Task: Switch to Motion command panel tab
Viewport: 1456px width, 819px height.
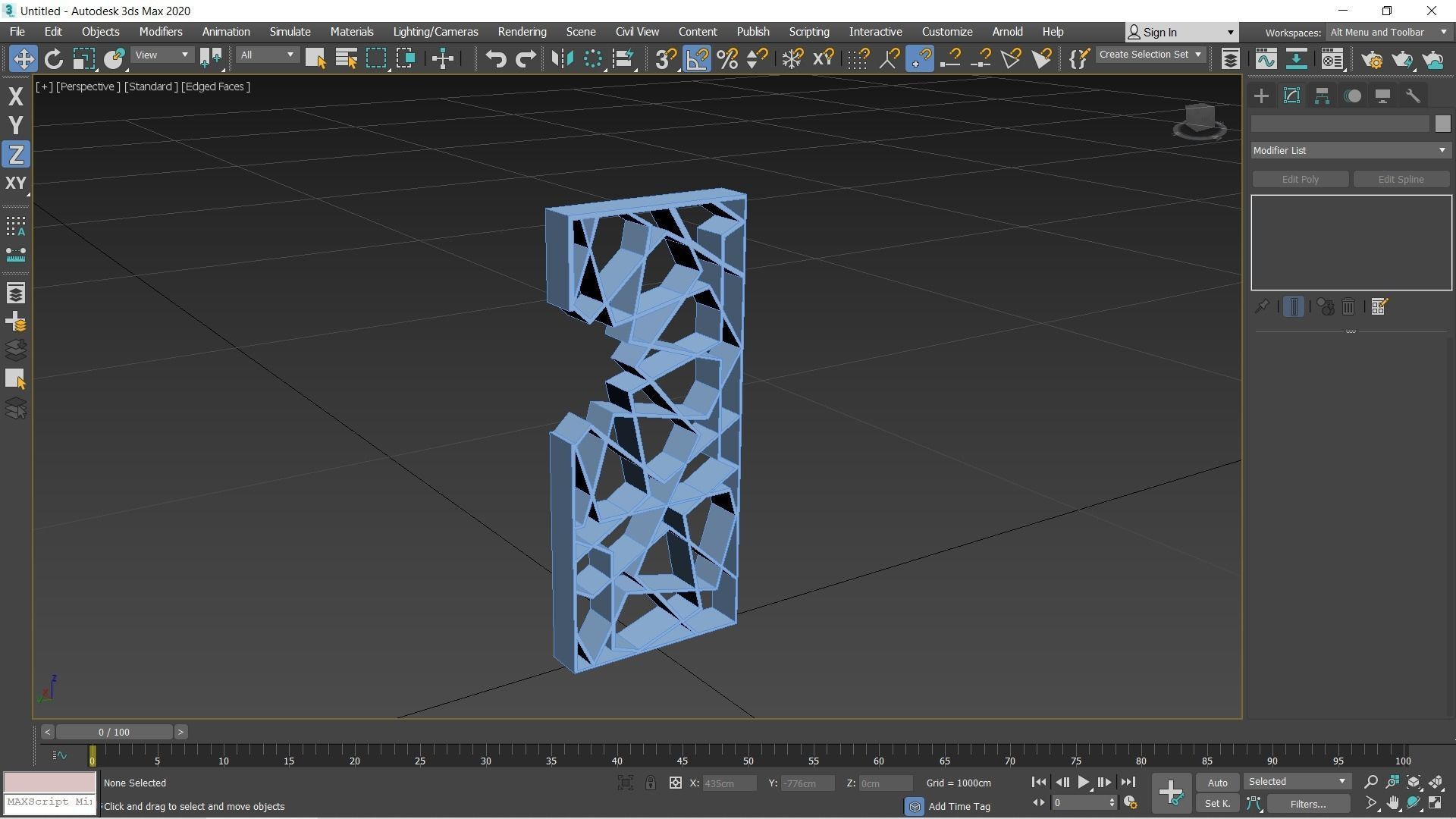Action: point(1352,96)
